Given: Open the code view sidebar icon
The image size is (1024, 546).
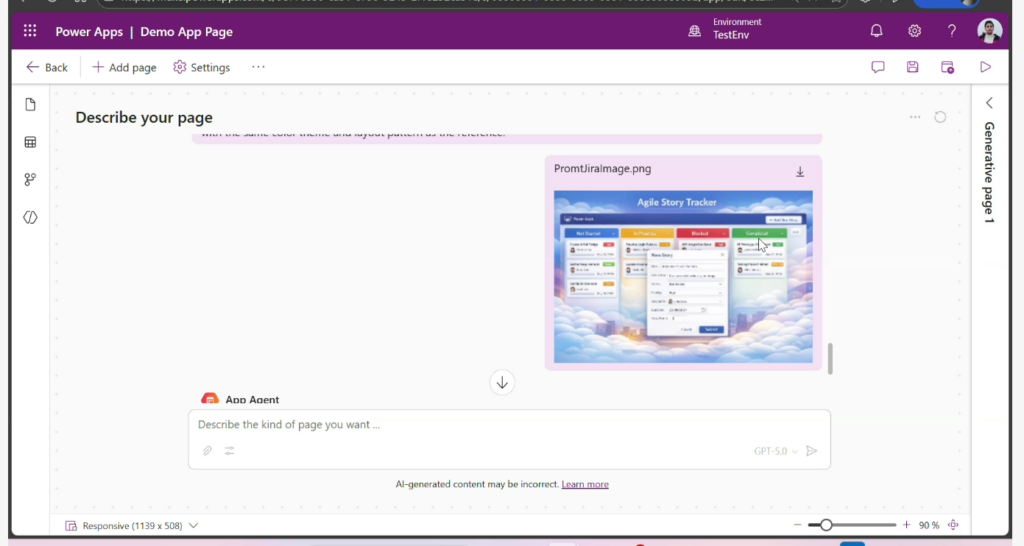Looking at the screenshot, I should (x=30, y=217).
